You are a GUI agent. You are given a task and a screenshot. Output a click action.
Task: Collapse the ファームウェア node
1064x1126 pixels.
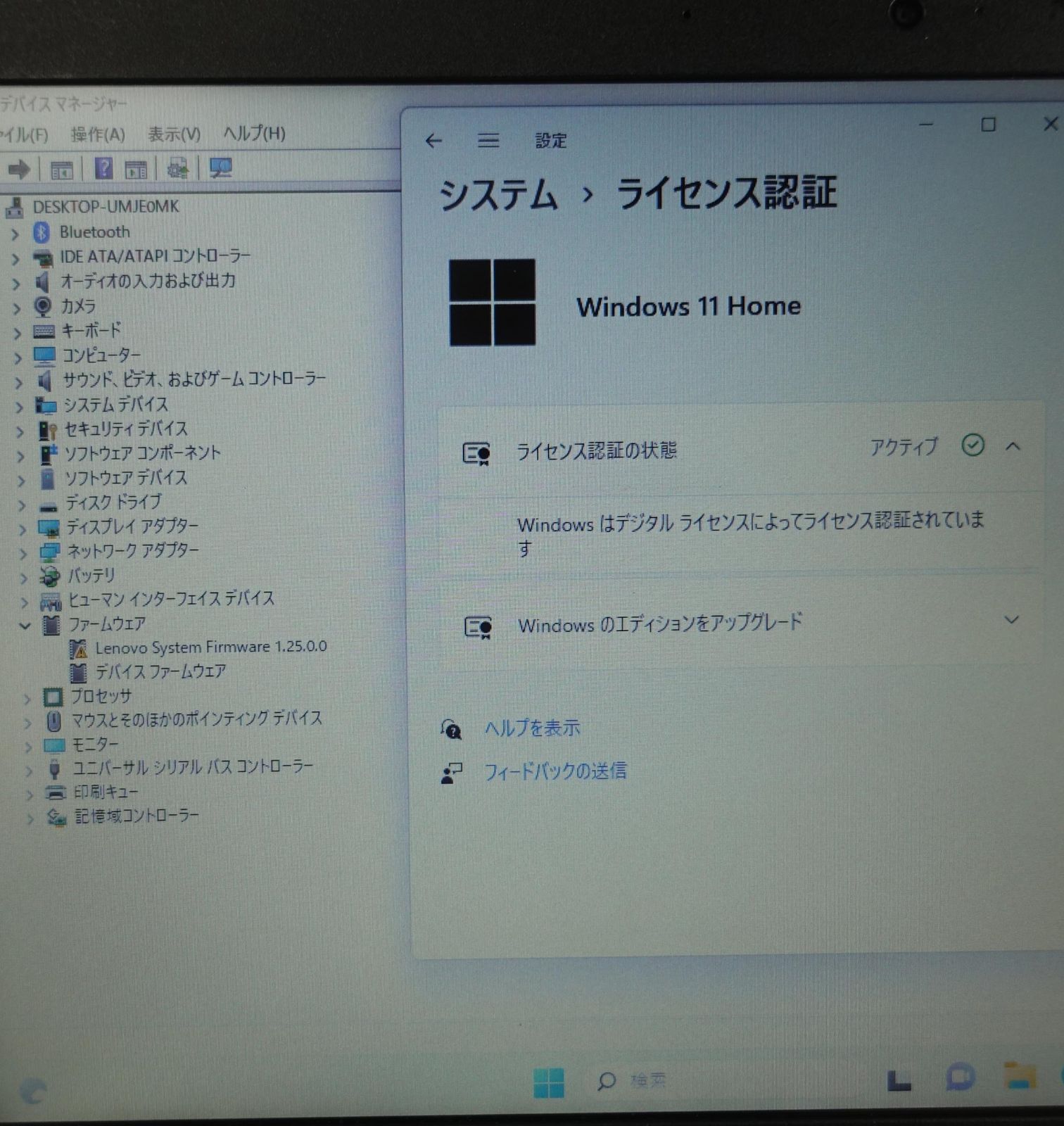pos(25,625)
